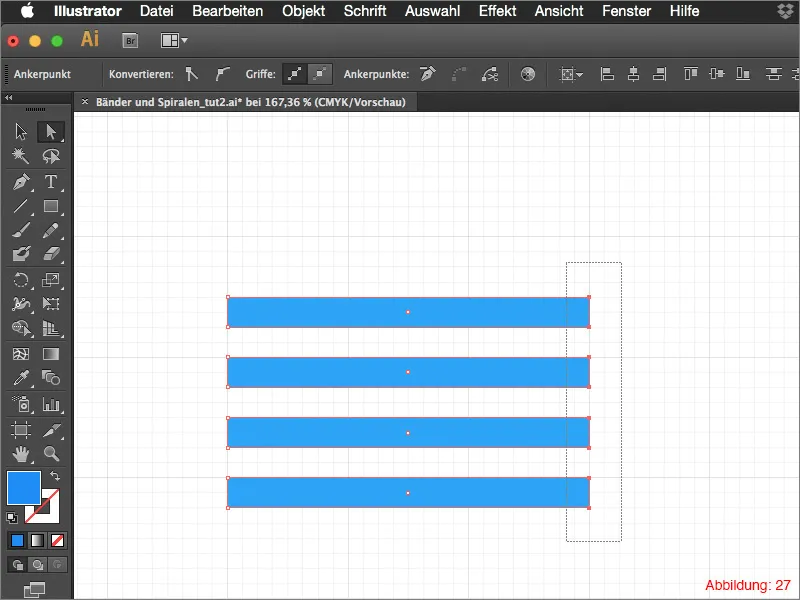Align anchors horizontally right
This screenshot has width=800, height=600.
[x=660, y=74]
